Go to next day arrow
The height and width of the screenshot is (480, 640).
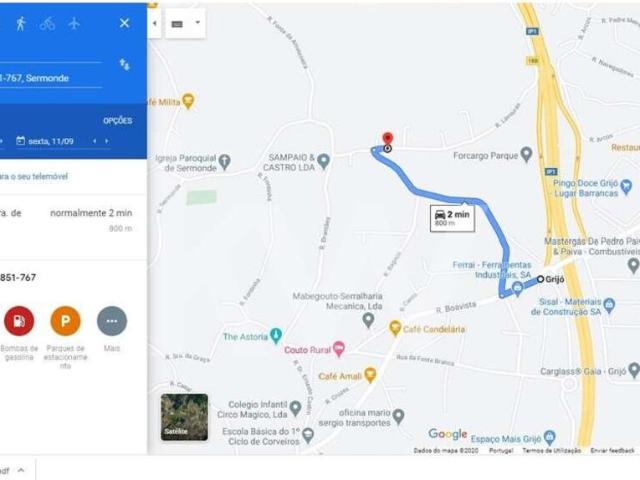click(x=107, y=141)
